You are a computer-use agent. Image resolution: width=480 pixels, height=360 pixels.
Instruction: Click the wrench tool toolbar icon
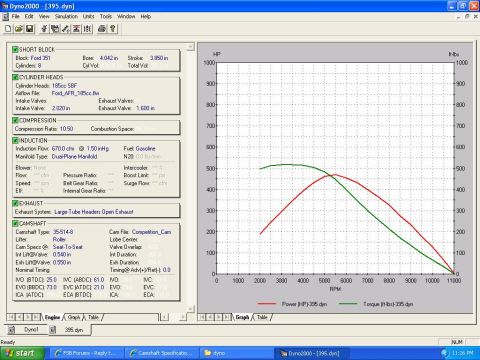(x=66, y=29)
